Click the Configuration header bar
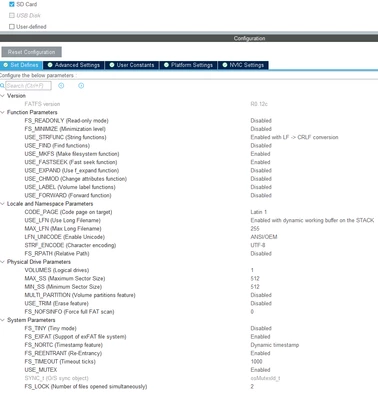The height and width of the screenshot is (400, 378). [x=189, y=38]
